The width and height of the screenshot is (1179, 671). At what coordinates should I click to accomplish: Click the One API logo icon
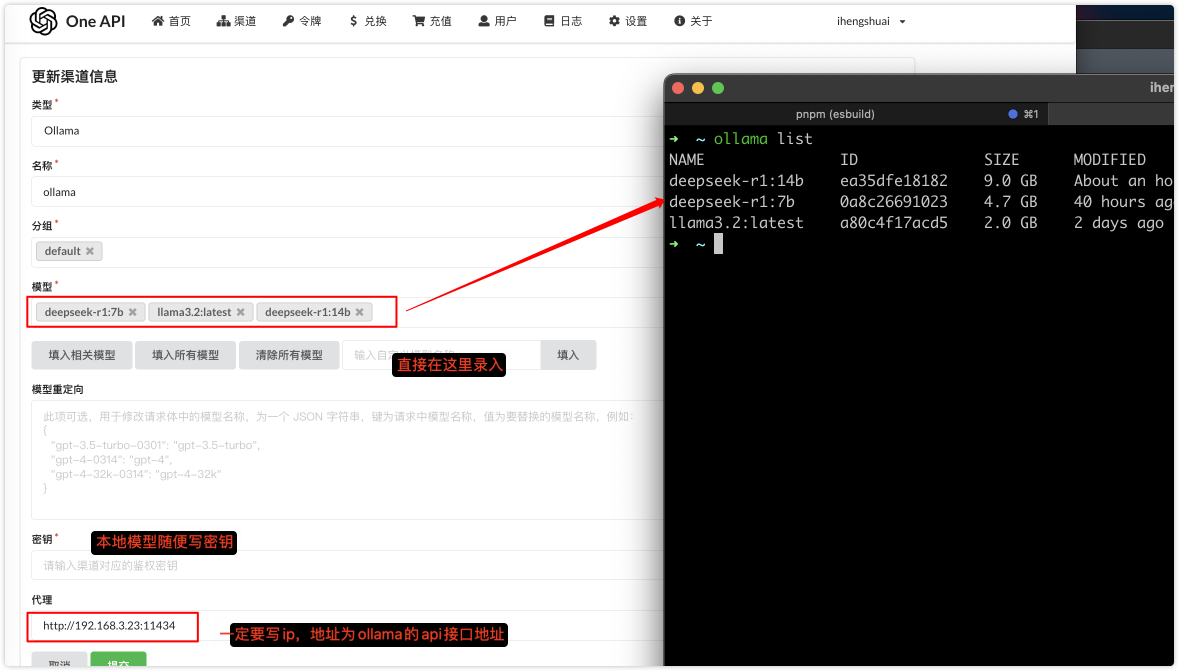coord(43,21)
